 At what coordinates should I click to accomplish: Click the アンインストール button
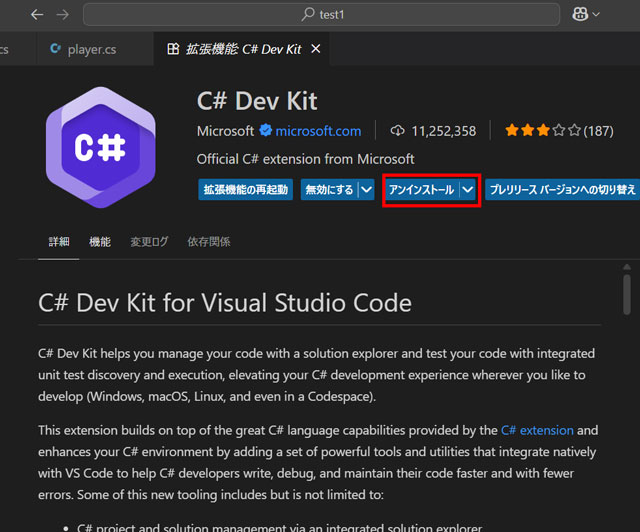click(421, 189)
